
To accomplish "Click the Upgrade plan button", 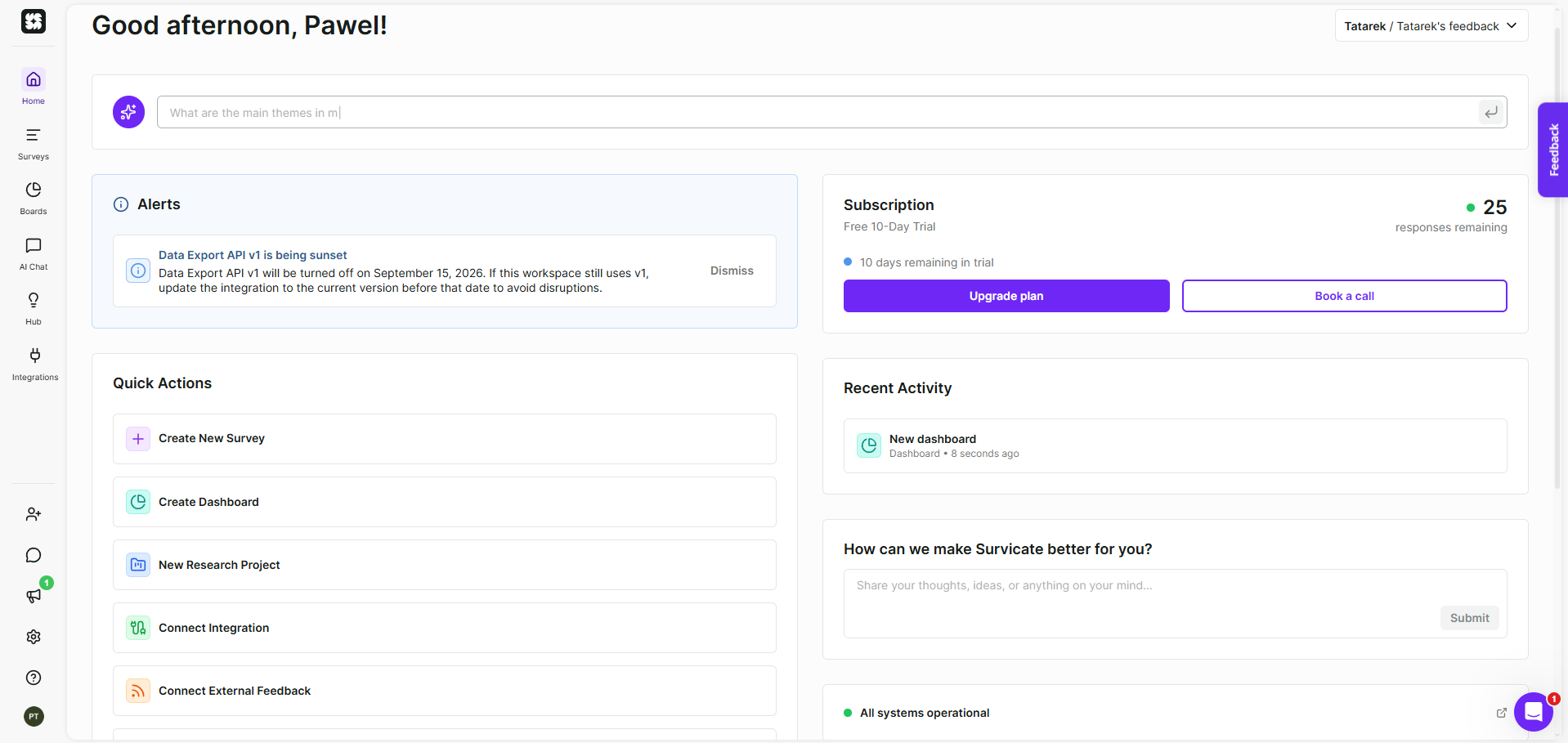I will pos(1006,296).
